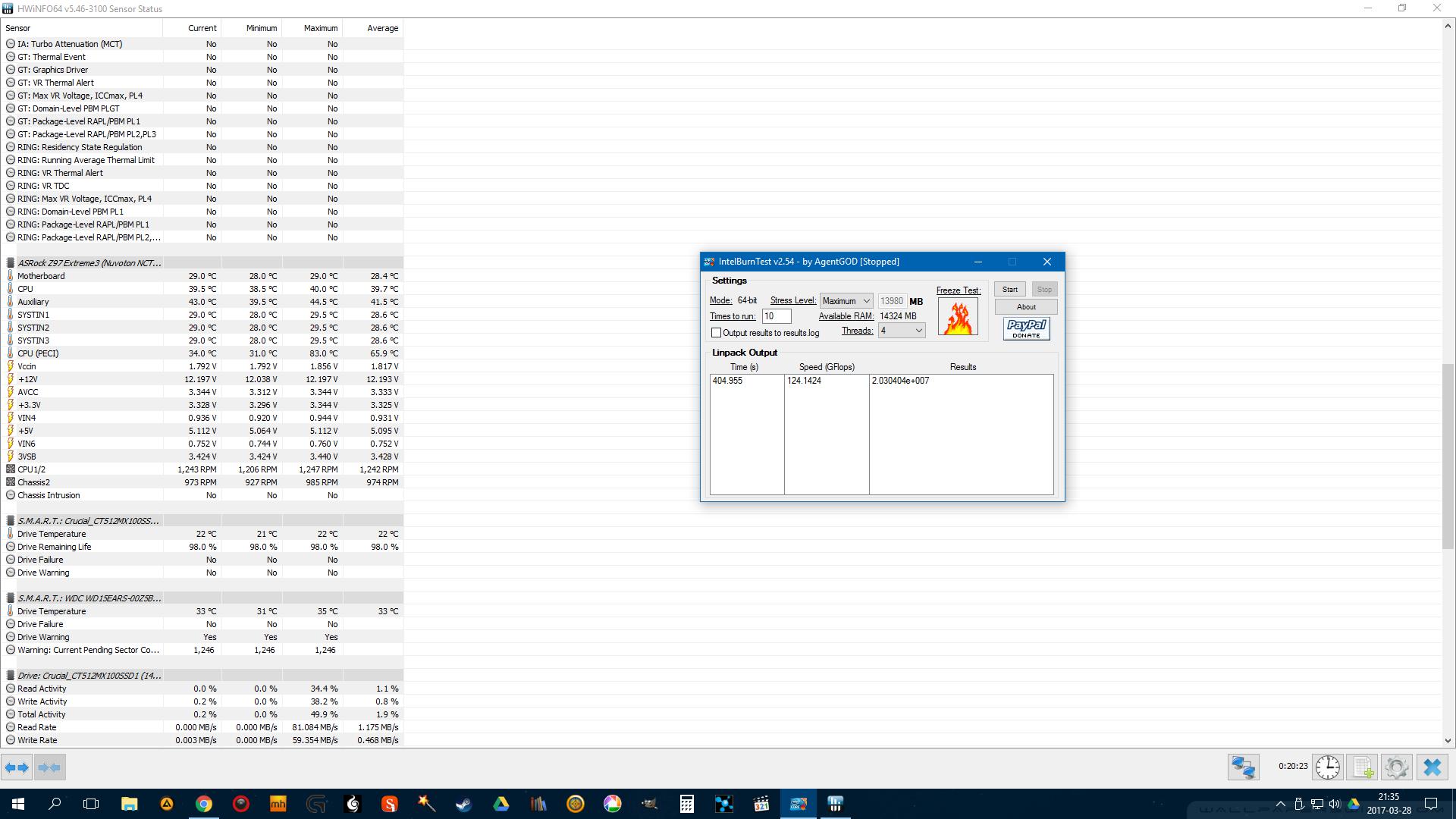The image size is (1456, 819).
Task: Click HWiNFO expand sensor columns arrows icon
Action: 17,767
